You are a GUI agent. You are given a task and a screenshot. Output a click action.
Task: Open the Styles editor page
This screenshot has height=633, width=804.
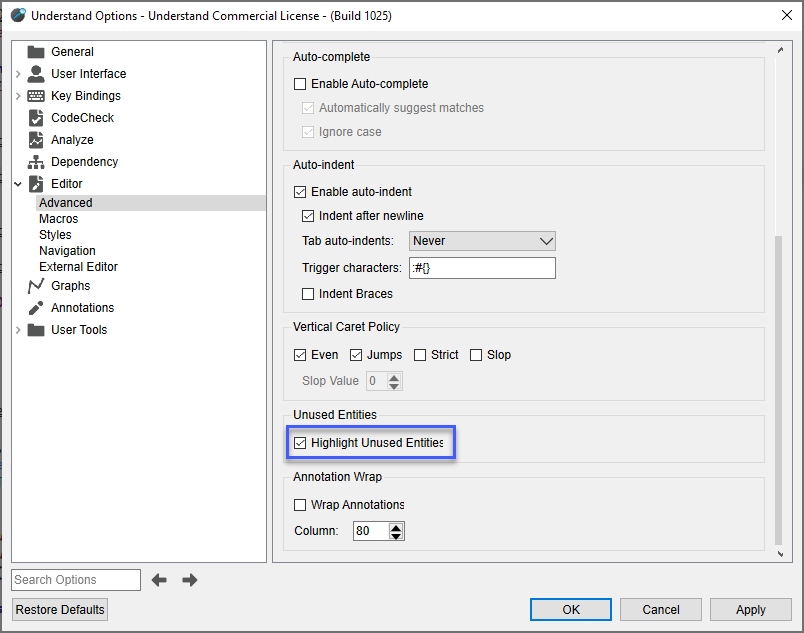pos(55,235)
